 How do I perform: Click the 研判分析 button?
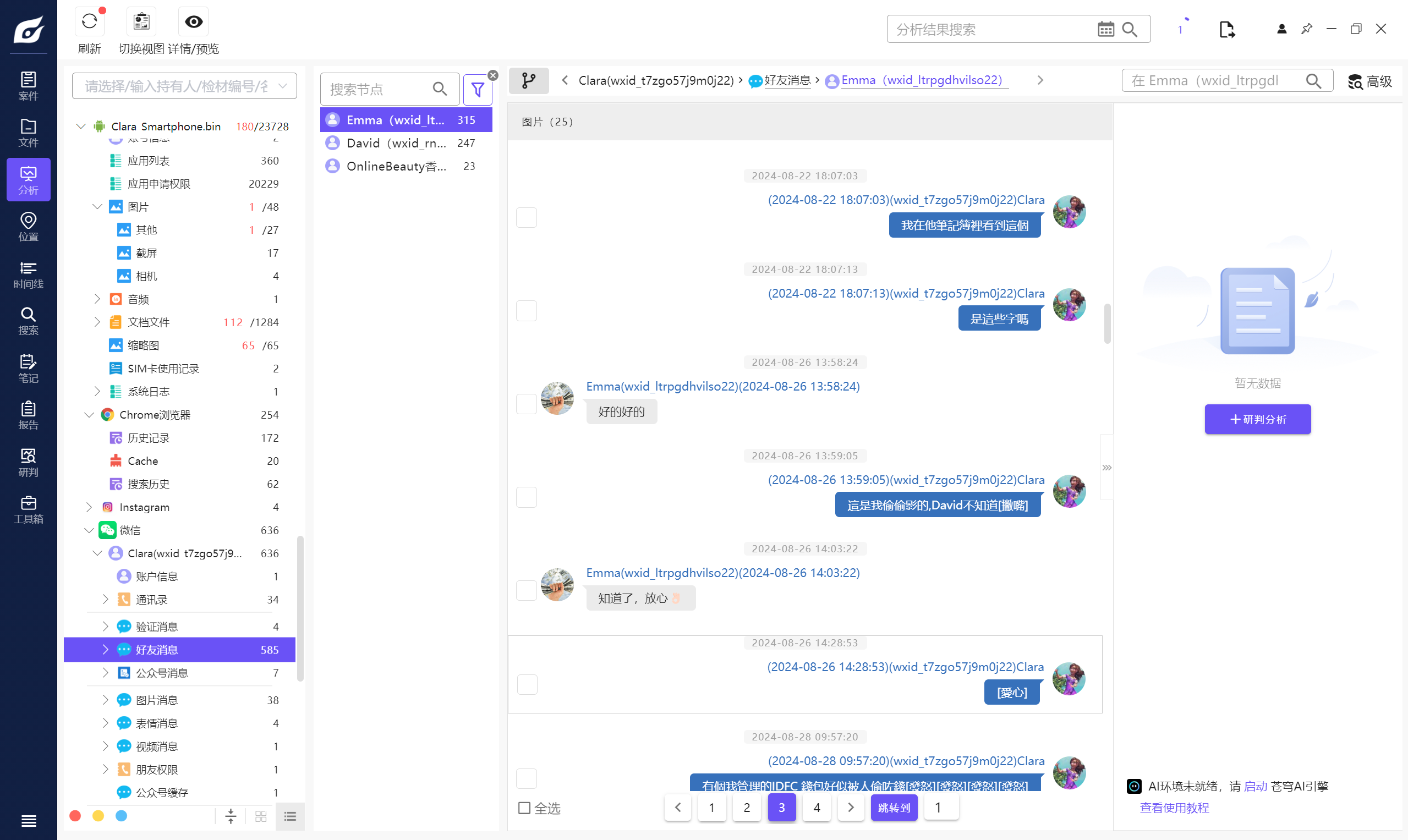click(x=1257, y=419)
